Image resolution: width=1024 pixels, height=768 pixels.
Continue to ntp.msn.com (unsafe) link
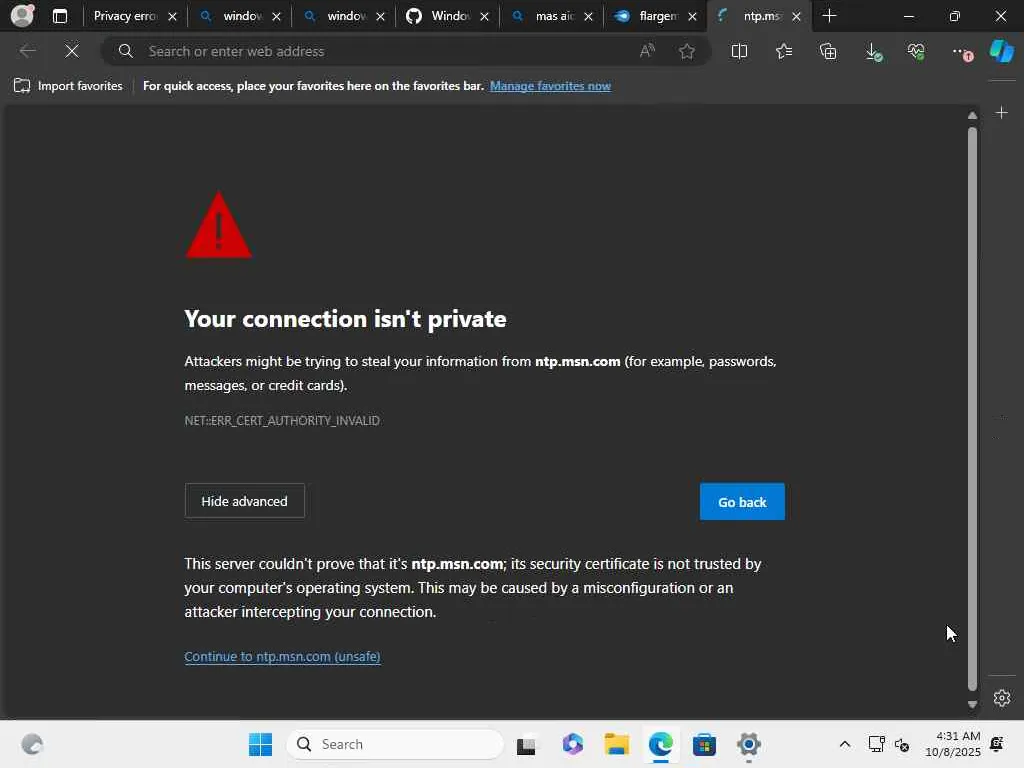(x=282, y=656)
